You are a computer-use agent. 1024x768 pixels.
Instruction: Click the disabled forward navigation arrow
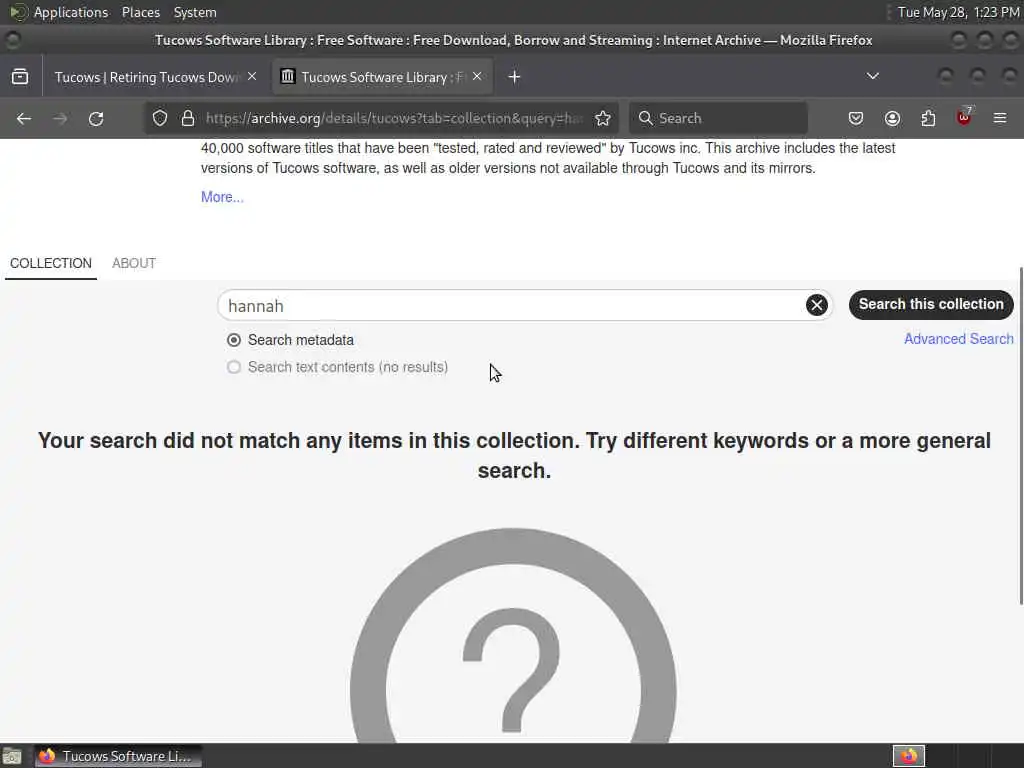[x=60, y=118]
